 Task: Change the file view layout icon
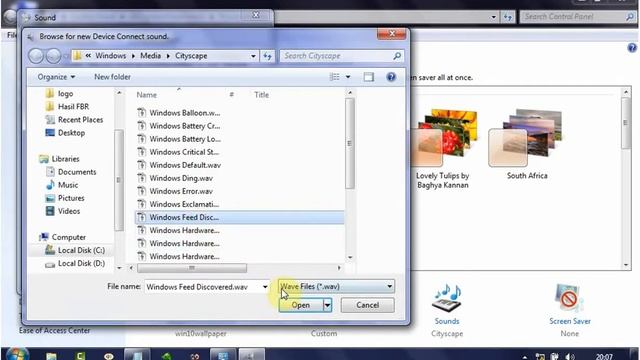point(334,77)
